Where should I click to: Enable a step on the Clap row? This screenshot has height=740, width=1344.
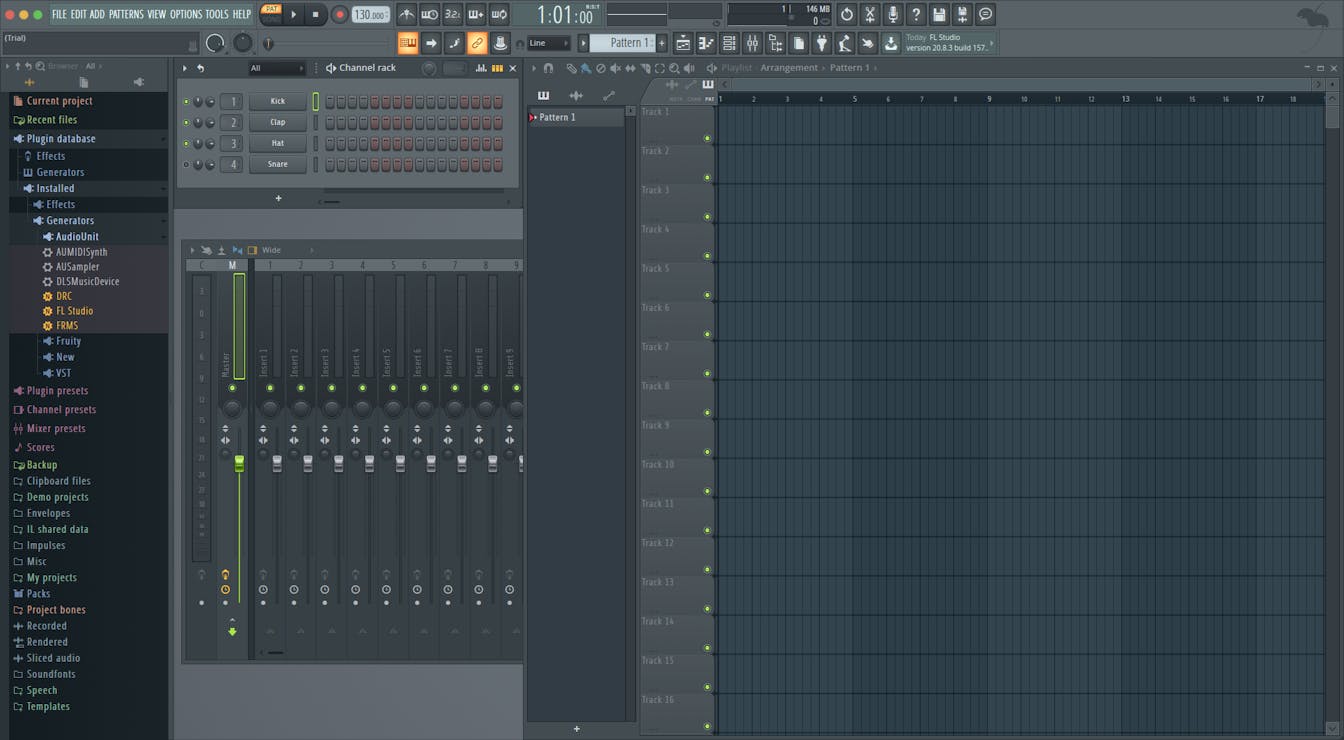(330, 122)
